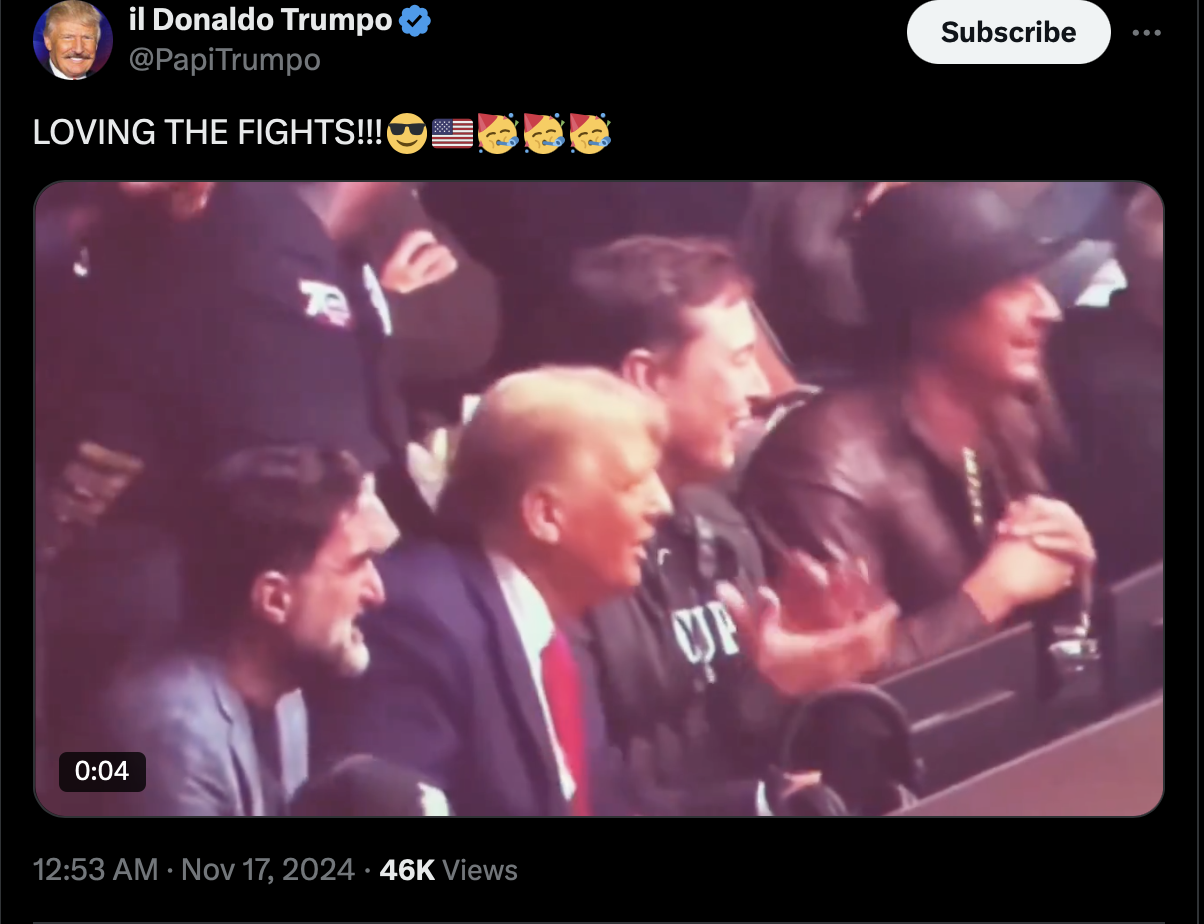Open the il Donaldo Trumpo profile avatar
The width and height of the screenshot is (1204, 924).
pyautogui.click(x=72, y=40)
